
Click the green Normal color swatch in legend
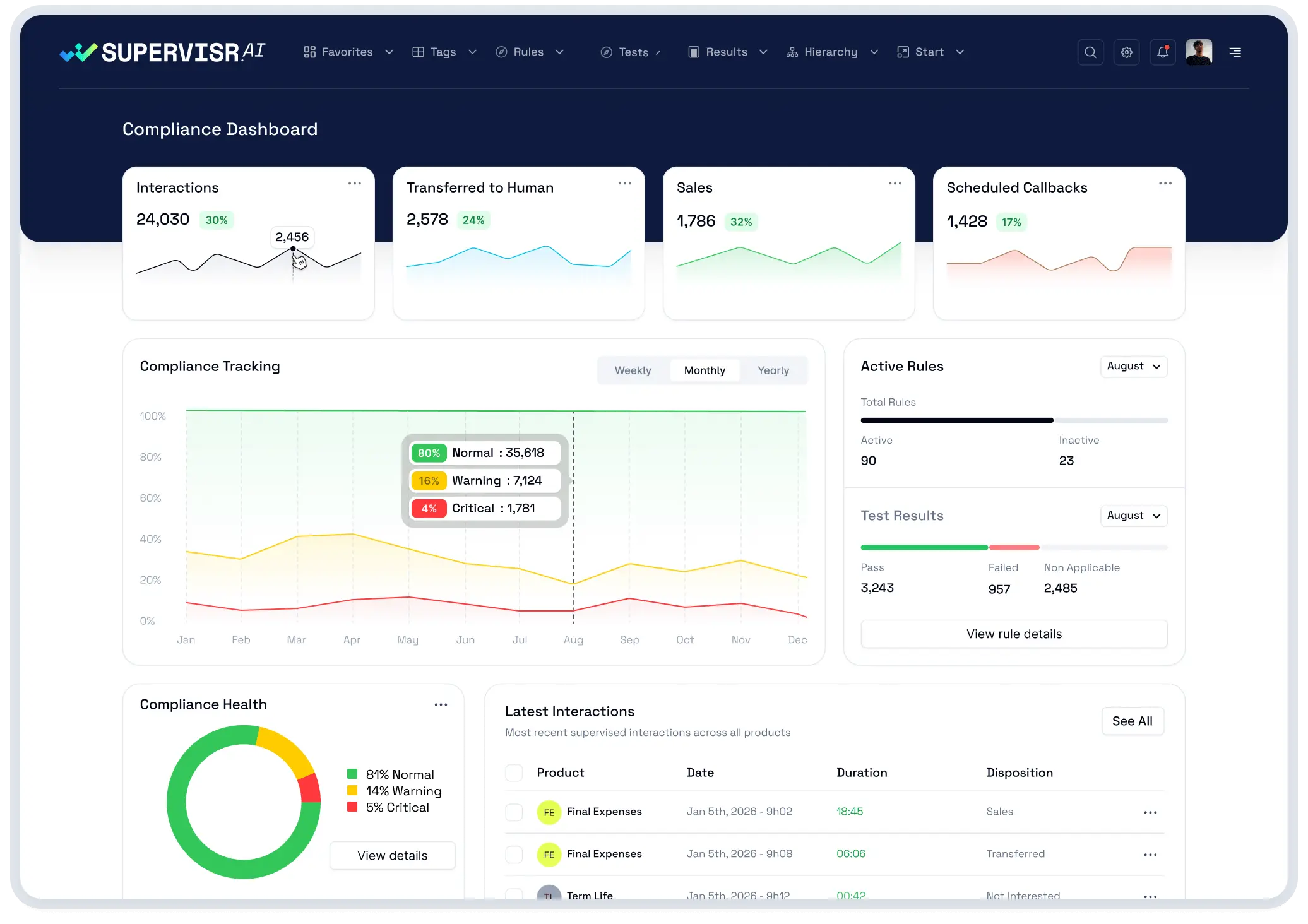tap(351, 774)
